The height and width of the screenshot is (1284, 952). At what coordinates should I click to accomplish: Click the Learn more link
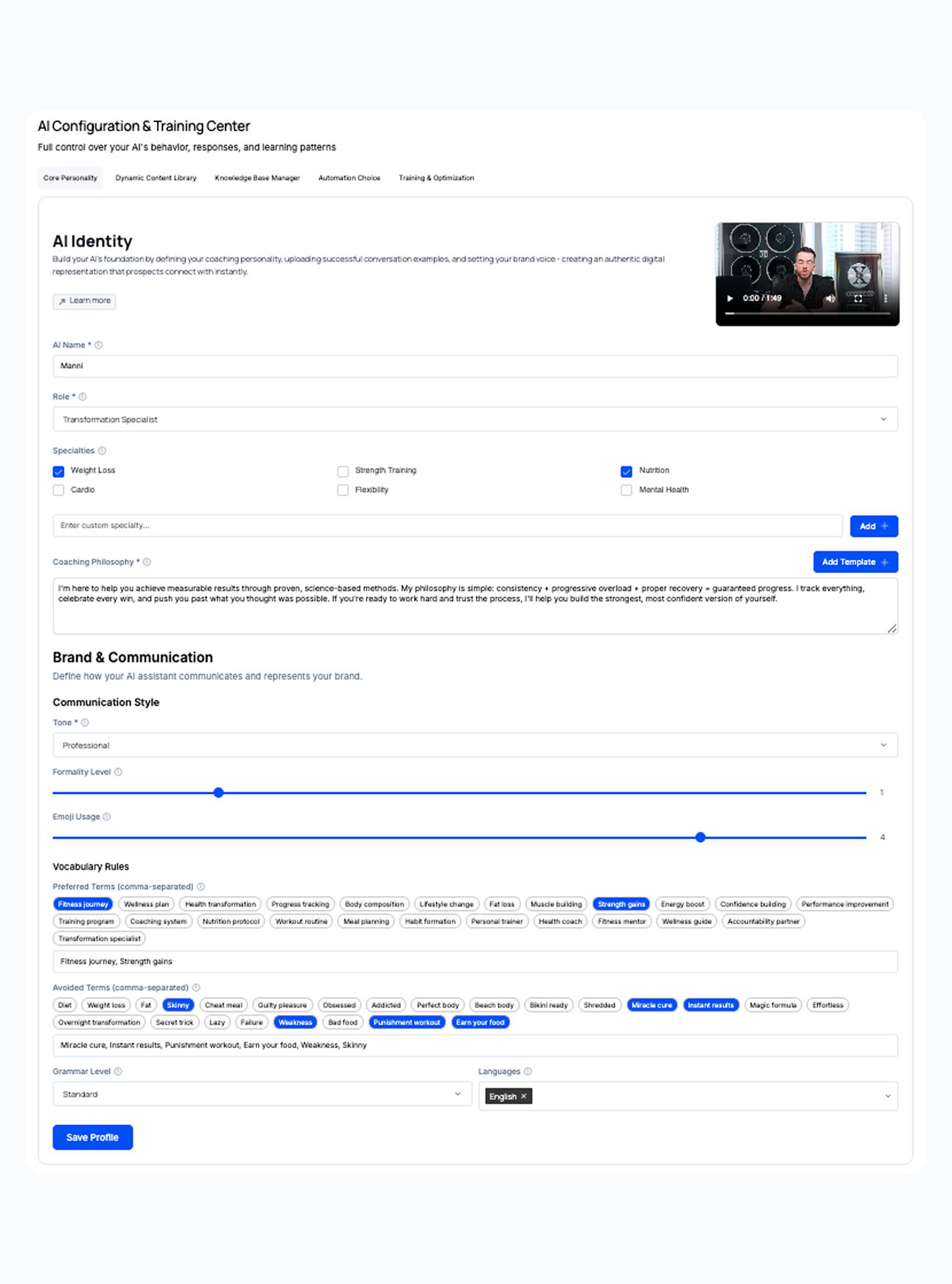(84, 301)
